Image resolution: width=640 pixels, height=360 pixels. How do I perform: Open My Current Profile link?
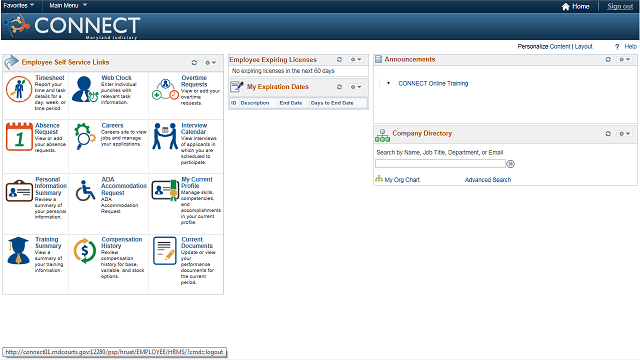(197, 183)
